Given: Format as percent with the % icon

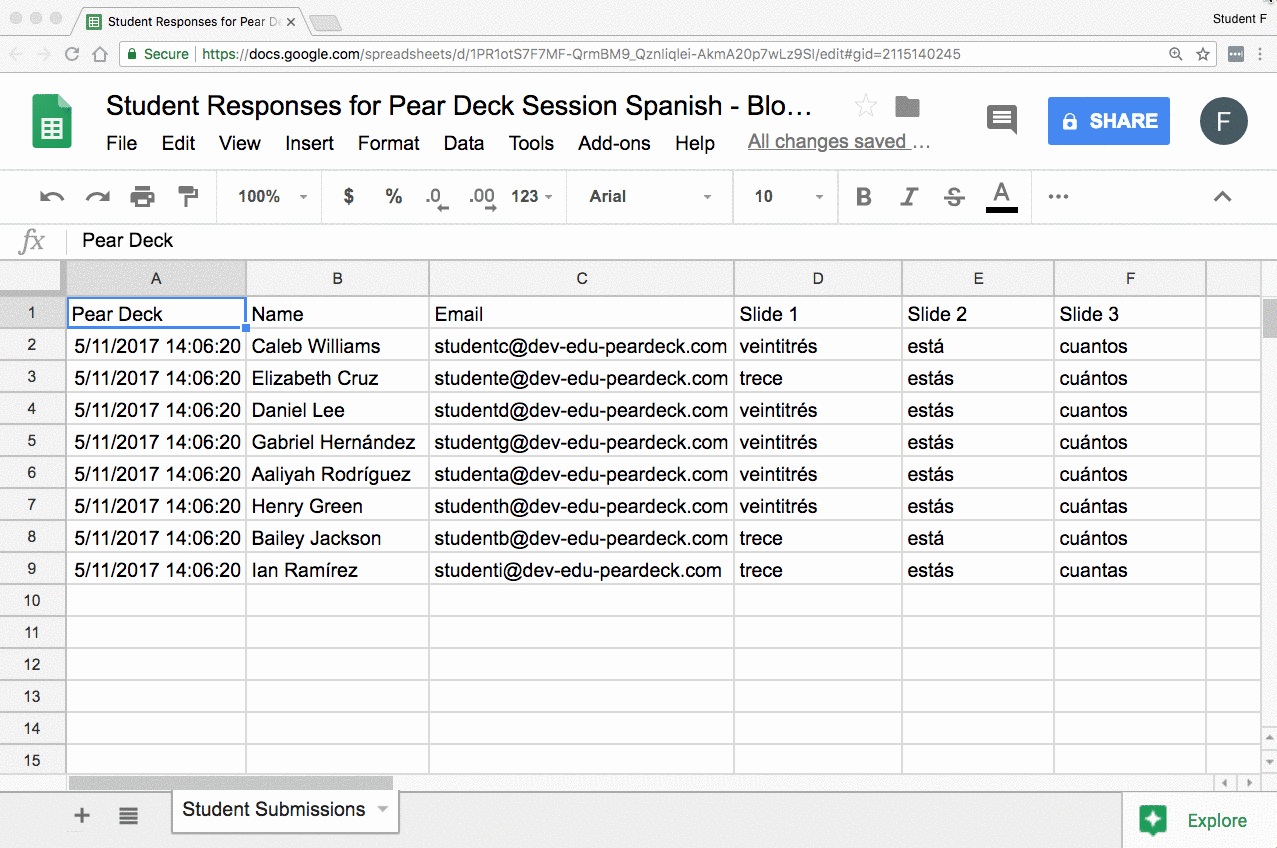Looking at the screenshot, I should [x=394, y=197].
